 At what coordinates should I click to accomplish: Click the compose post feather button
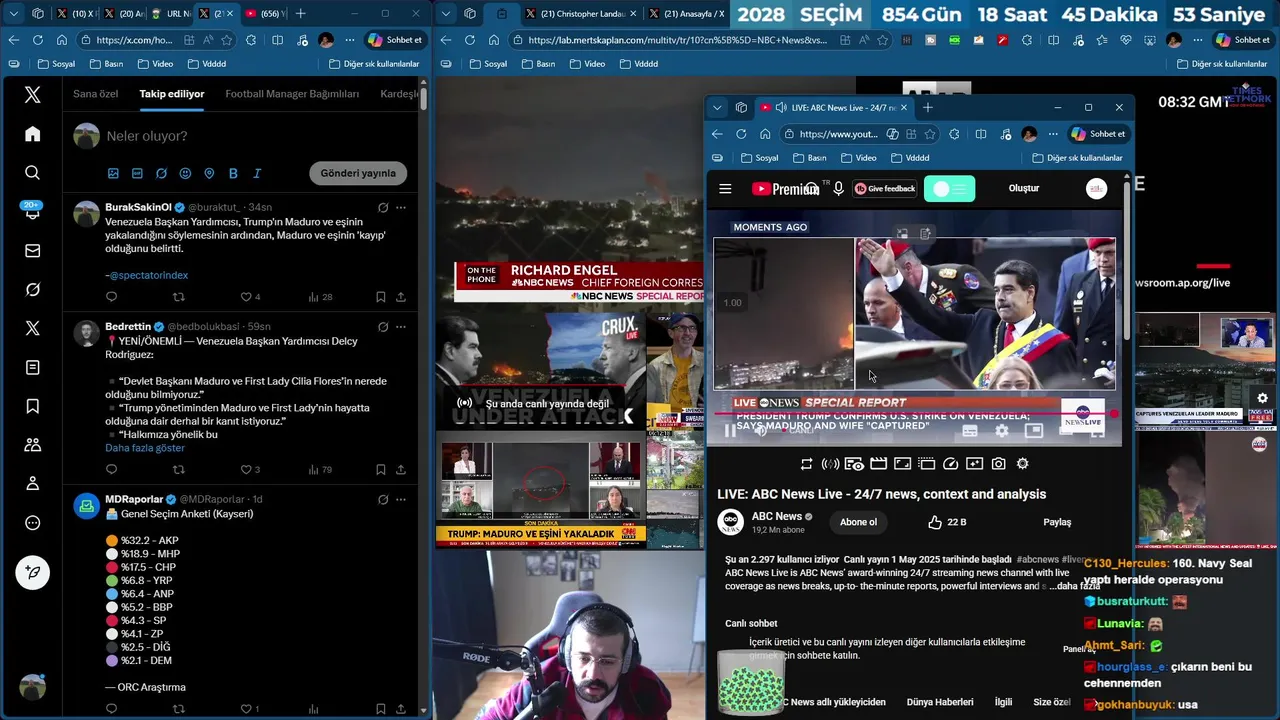pos(33,572)
